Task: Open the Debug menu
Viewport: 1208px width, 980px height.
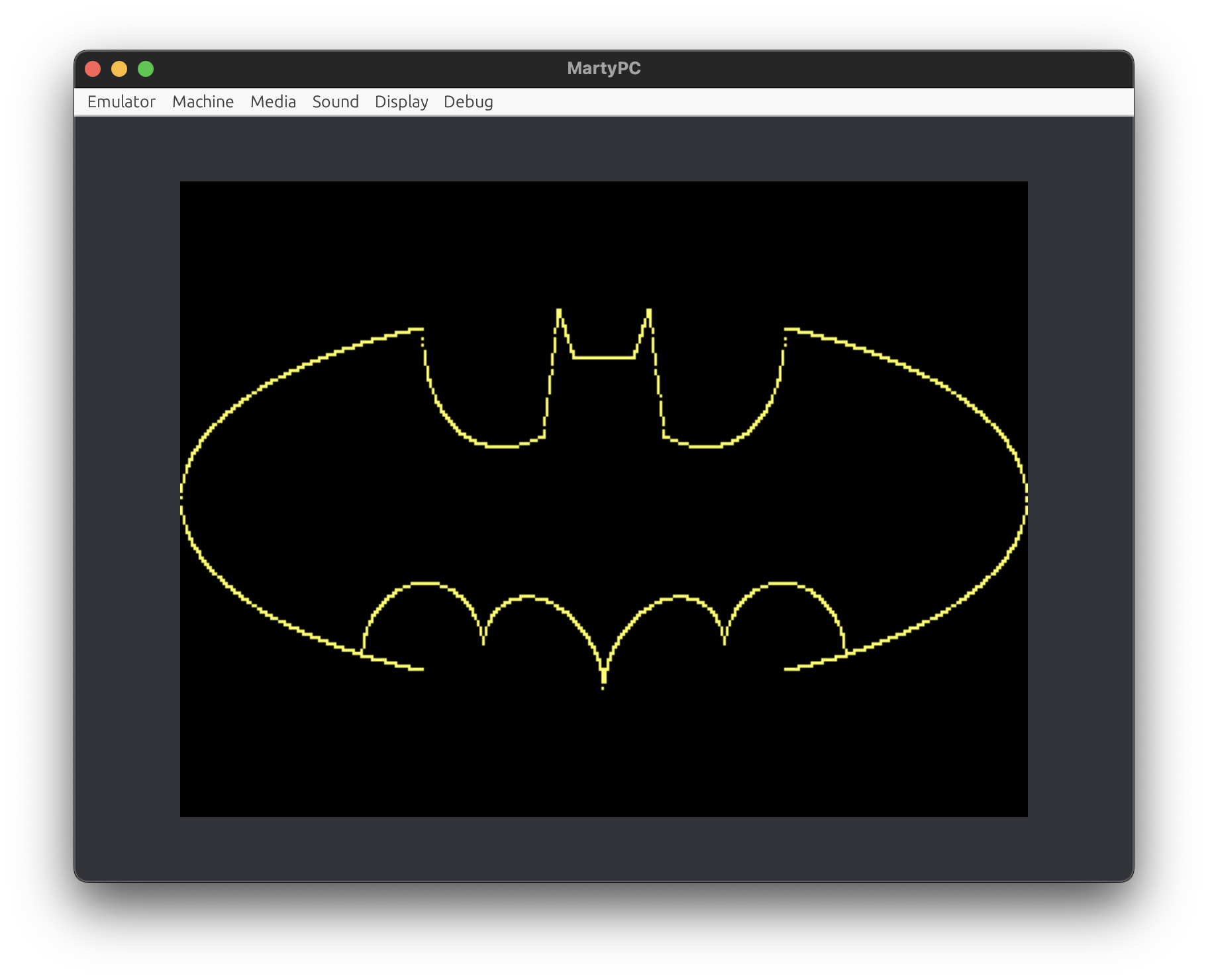Action: [x=468, y=102]
